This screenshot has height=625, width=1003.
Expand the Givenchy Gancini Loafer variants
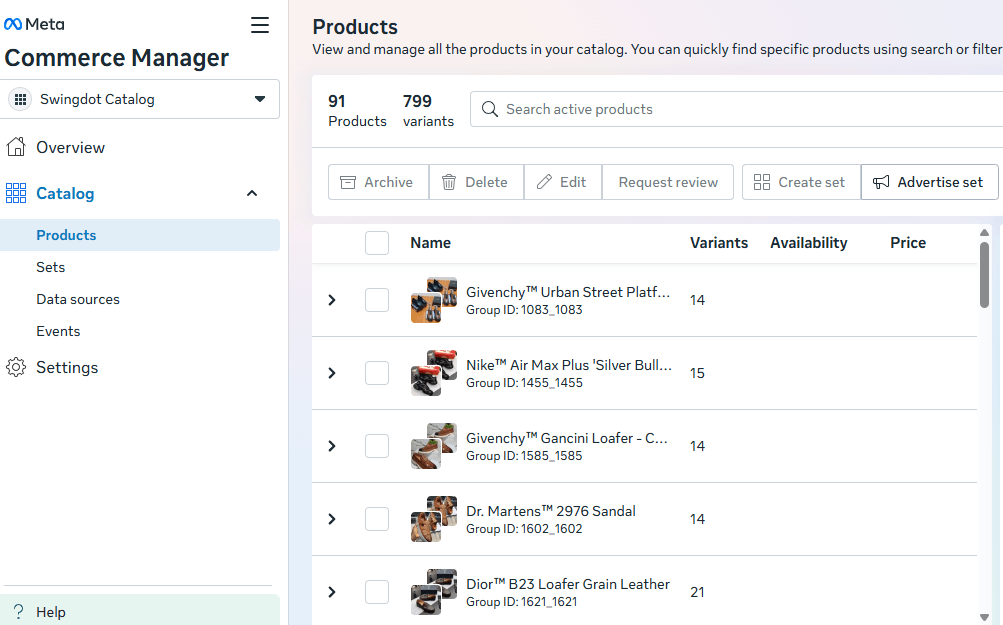[332, 446]
